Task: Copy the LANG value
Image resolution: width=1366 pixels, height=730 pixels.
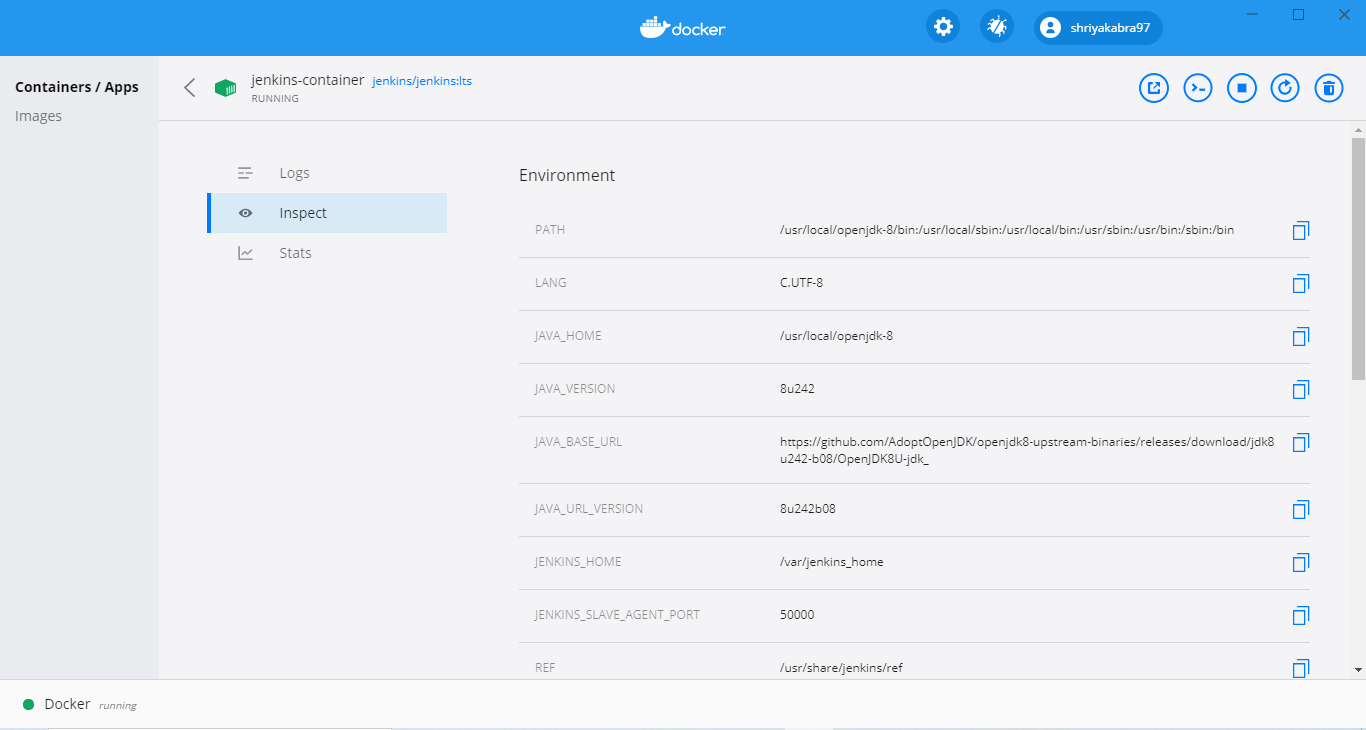Action: 1300,284
